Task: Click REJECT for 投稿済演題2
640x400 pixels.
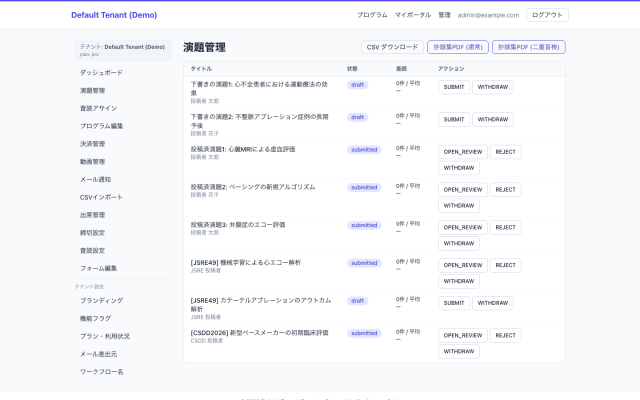Action: [505, 189]
